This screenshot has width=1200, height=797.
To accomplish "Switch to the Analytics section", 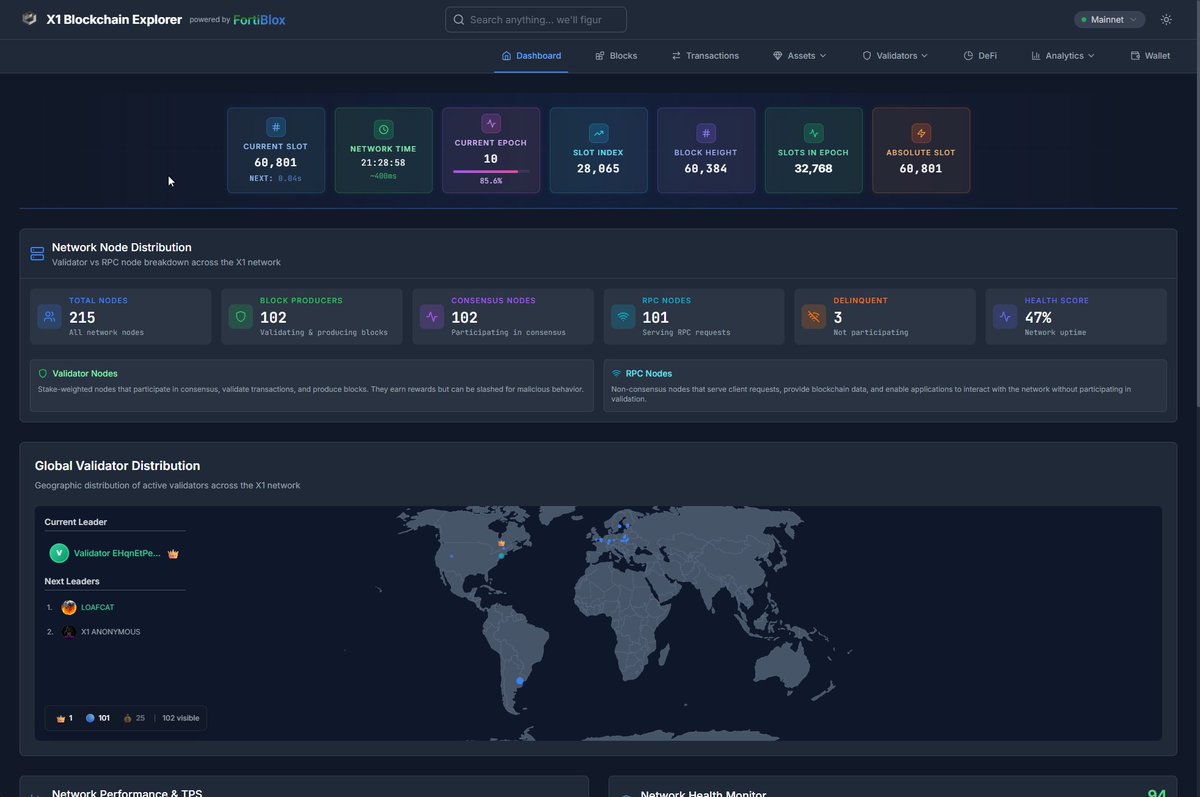I will point(1062,55).
